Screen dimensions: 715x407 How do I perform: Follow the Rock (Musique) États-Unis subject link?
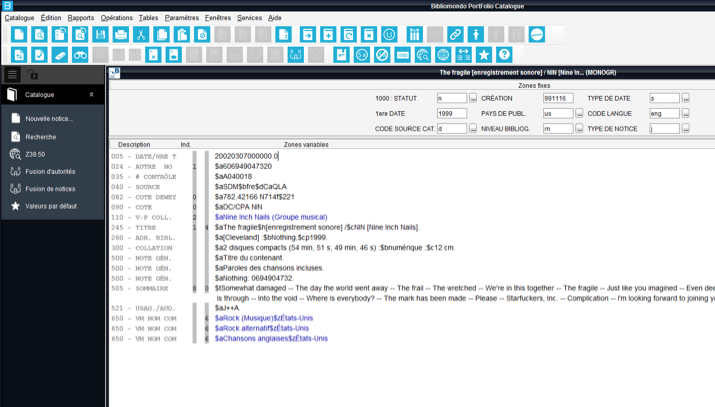click(264, 318)
